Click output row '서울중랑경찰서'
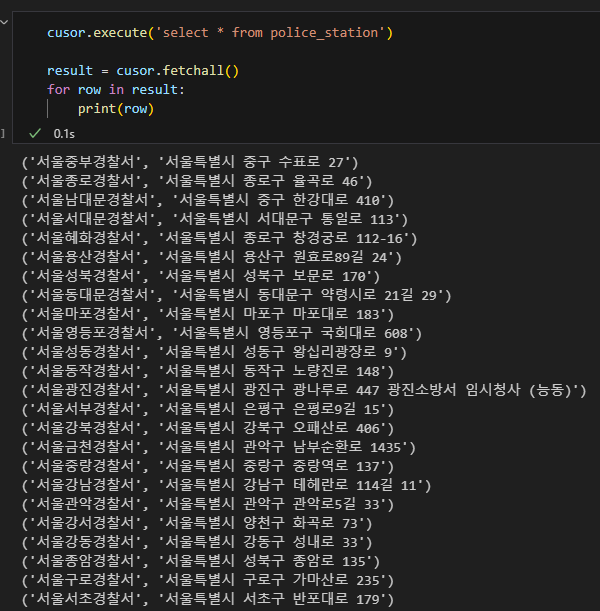 tap(208, 466)
